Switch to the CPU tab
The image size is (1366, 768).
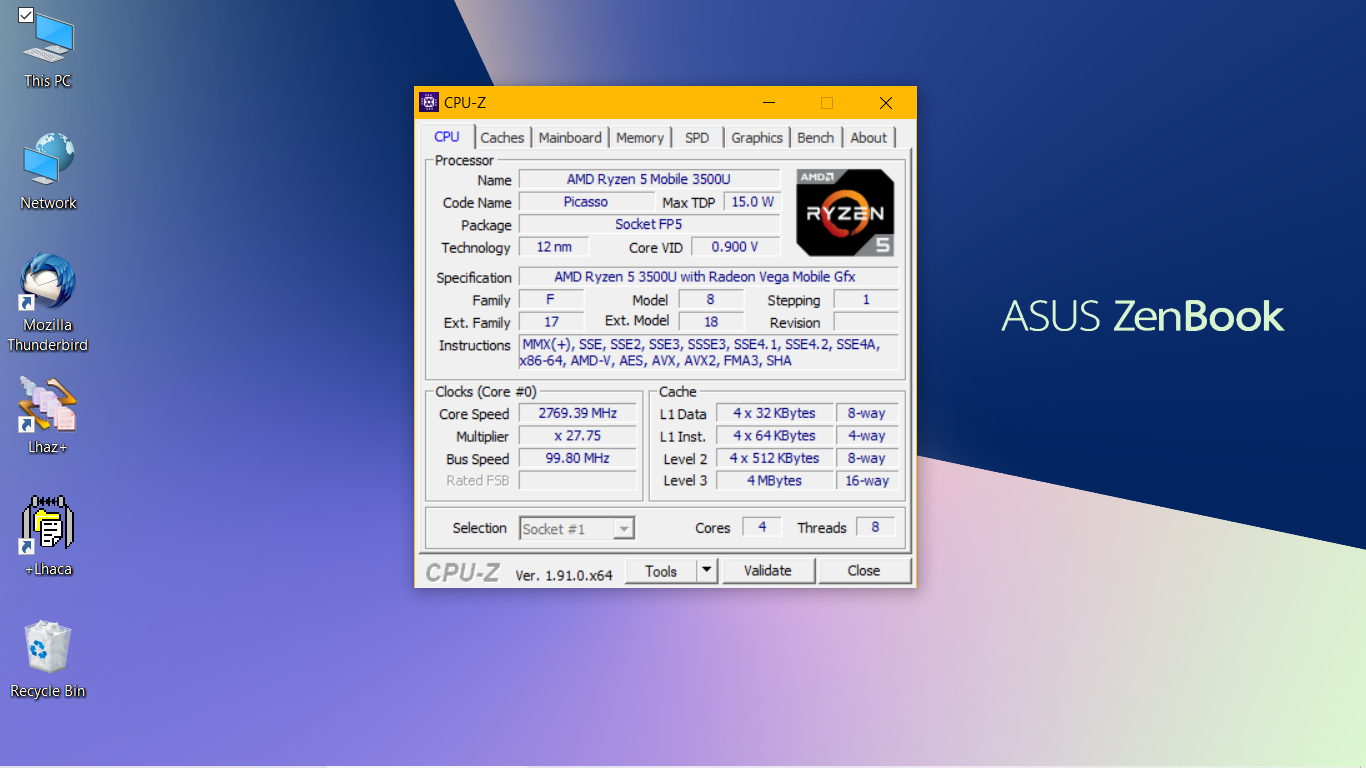447,137
